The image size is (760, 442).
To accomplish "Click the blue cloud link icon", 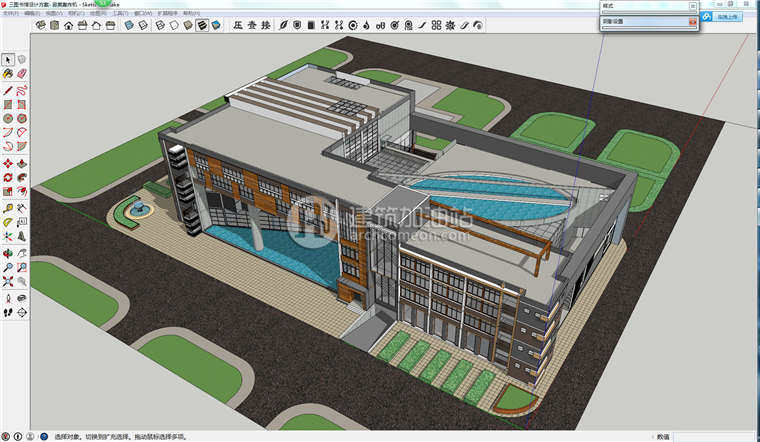I will [707, 16].
